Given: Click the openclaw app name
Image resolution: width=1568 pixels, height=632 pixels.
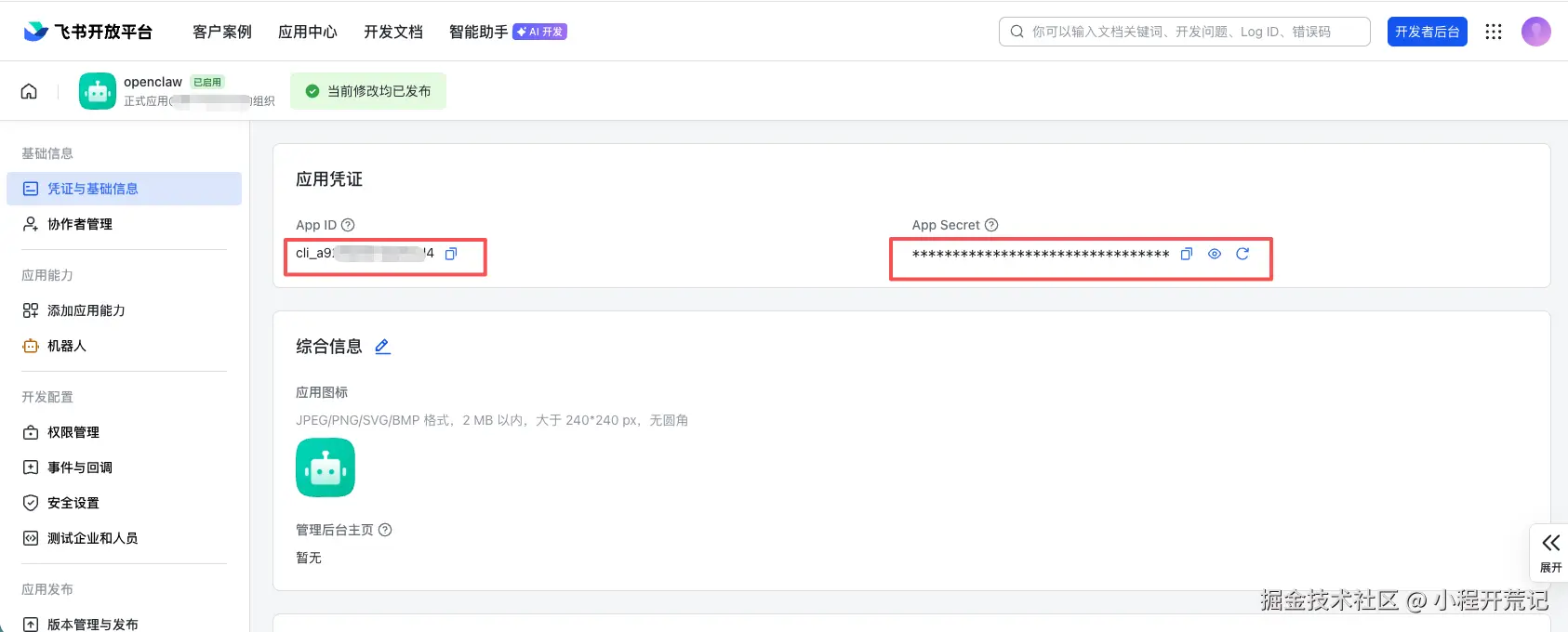Looking at the screenshot, I should 153,82.
